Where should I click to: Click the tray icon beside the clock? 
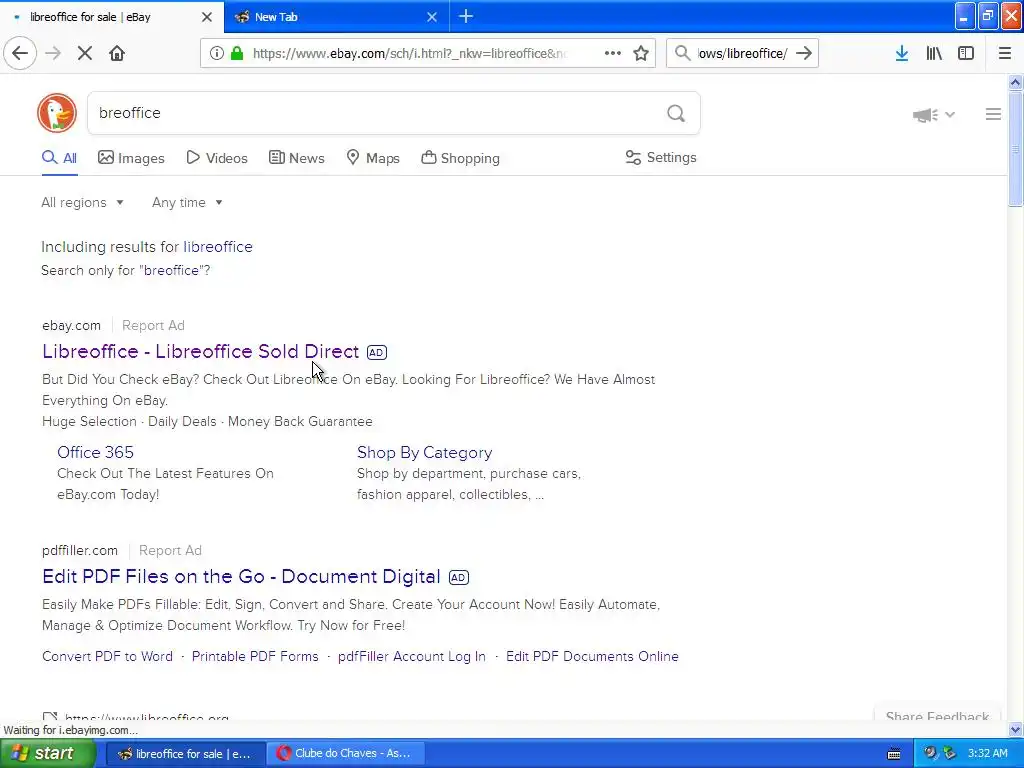949,754
